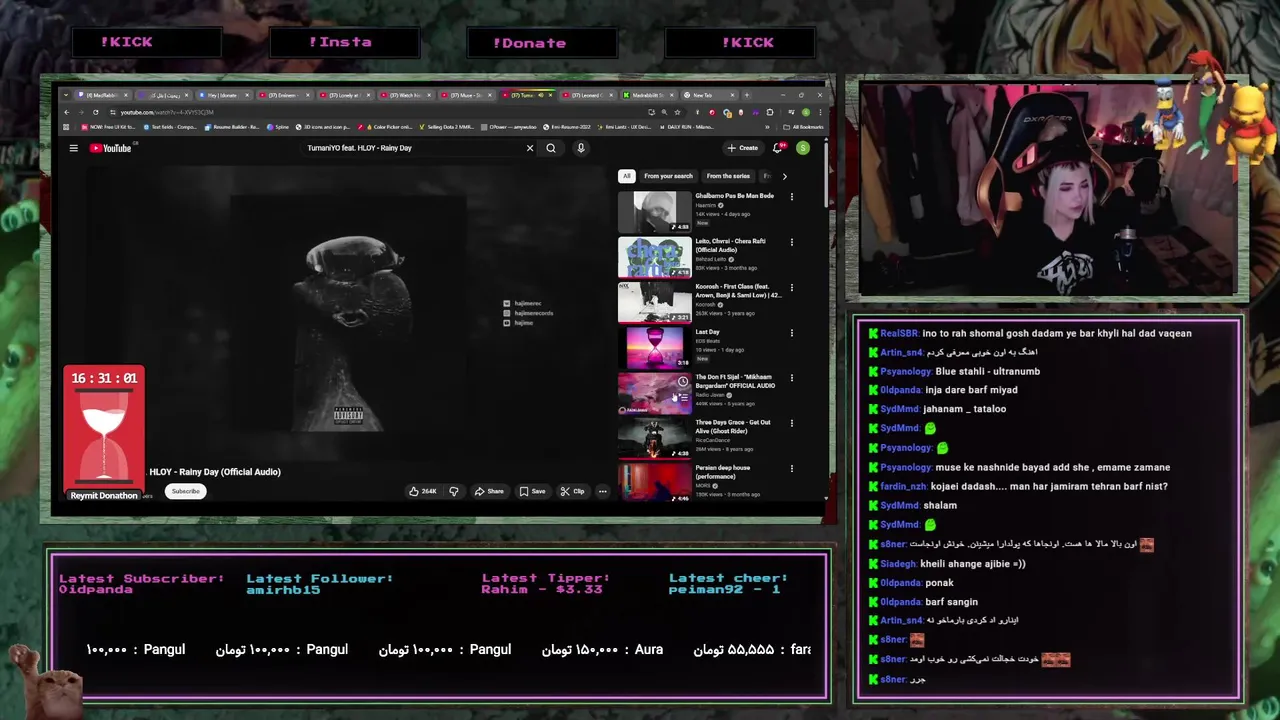Open options for Leito Chera Rafti video

point(792,242)
